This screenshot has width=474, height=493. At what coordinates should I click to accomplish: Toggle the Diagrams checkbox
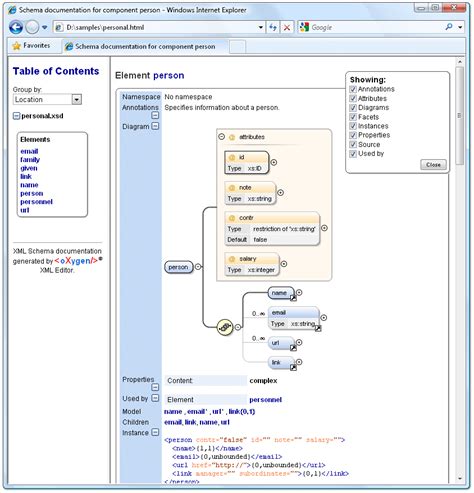pos(353,108)
